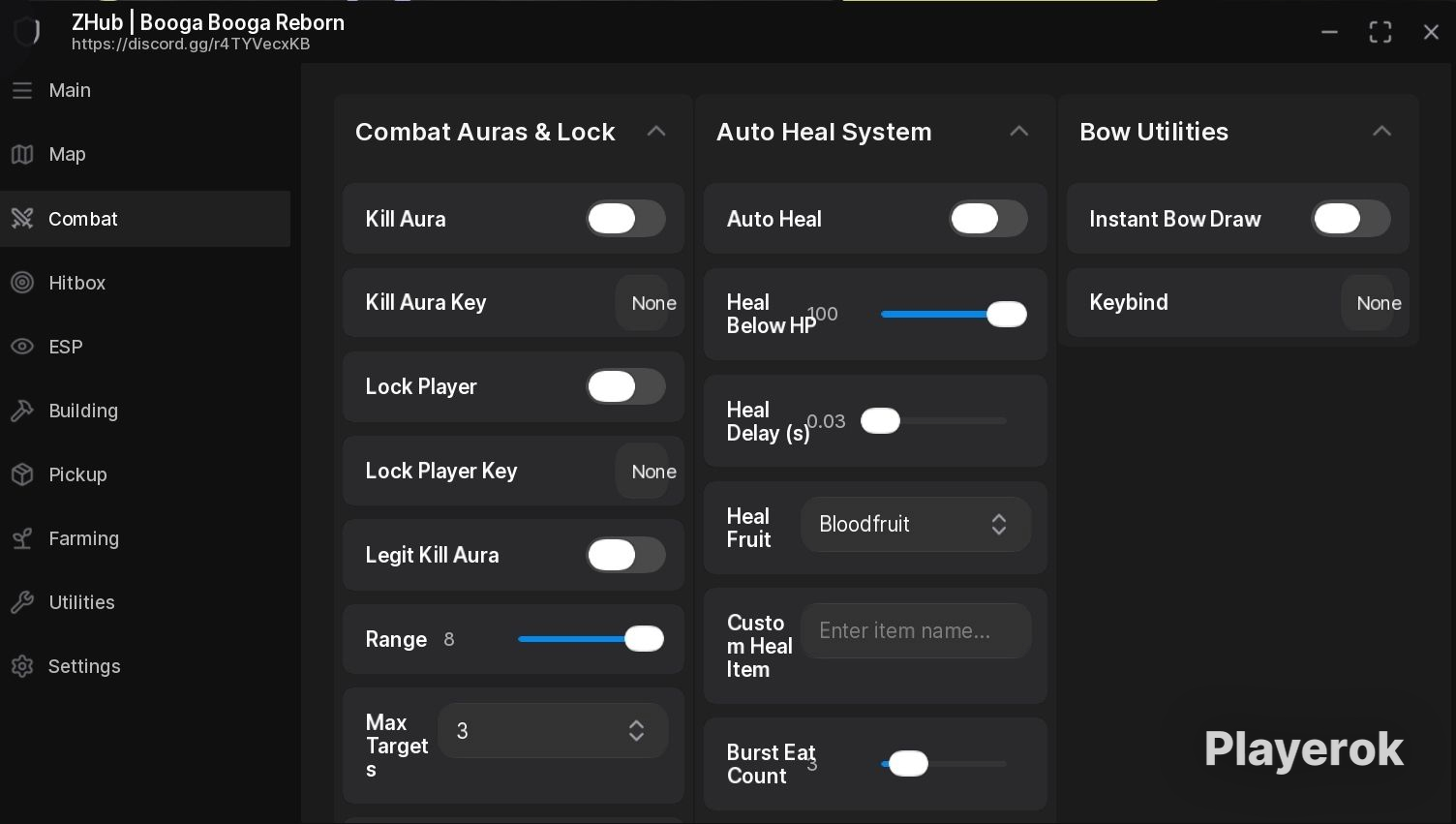
Task: Set the Kill Aura Key bind button
Action: click(642, 303)
